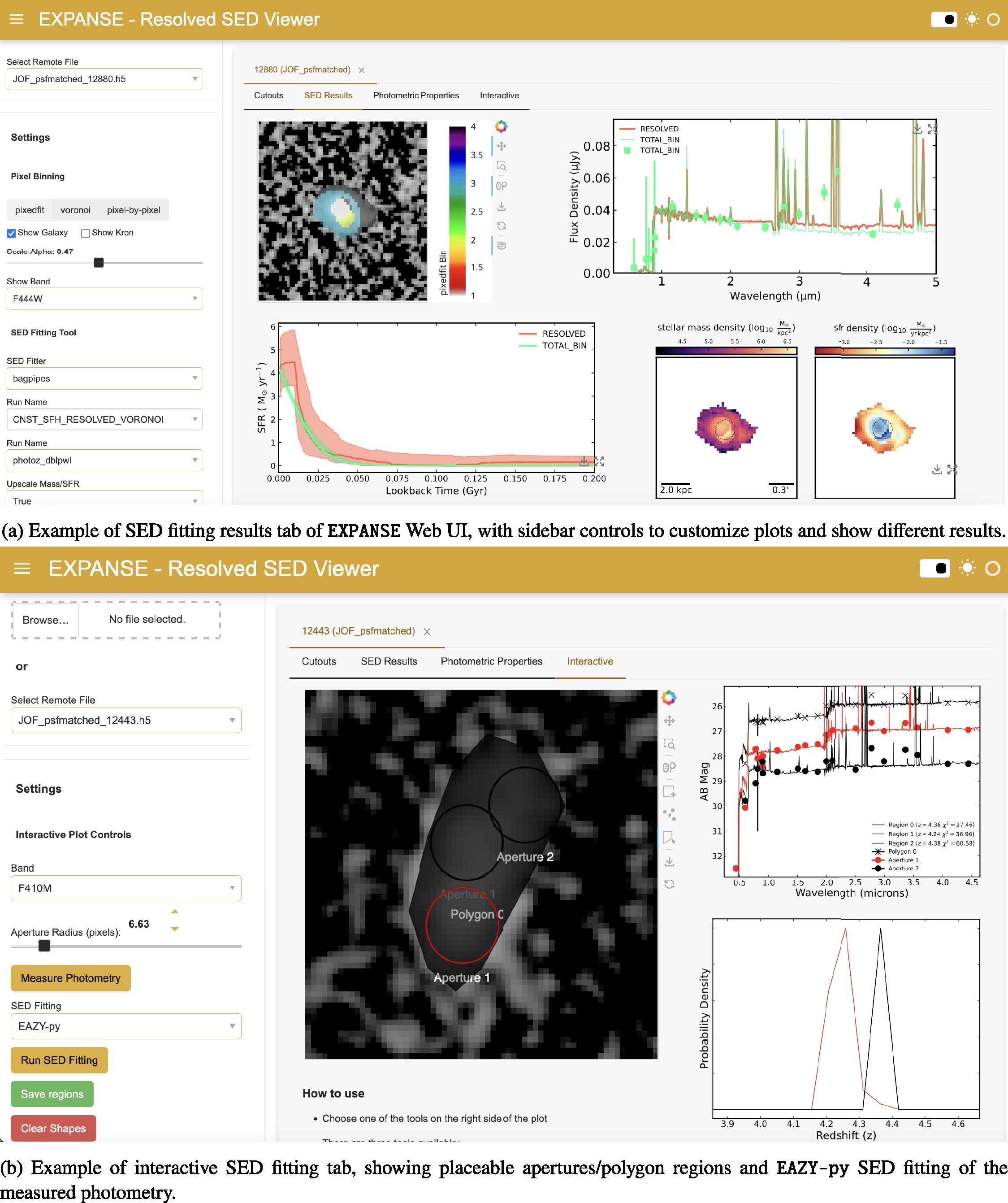Select Box Zoom tool beside the pixedfit bin map
This screenshot has width=1008, height=1203.
(501, 166)
